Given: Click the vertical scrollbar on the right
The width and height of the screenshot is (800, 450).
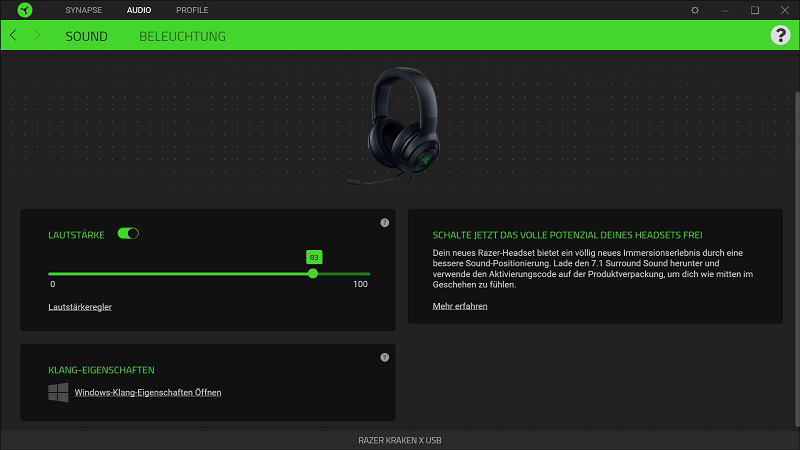Looking at the screenshot, I should click(x=797, y=259).
